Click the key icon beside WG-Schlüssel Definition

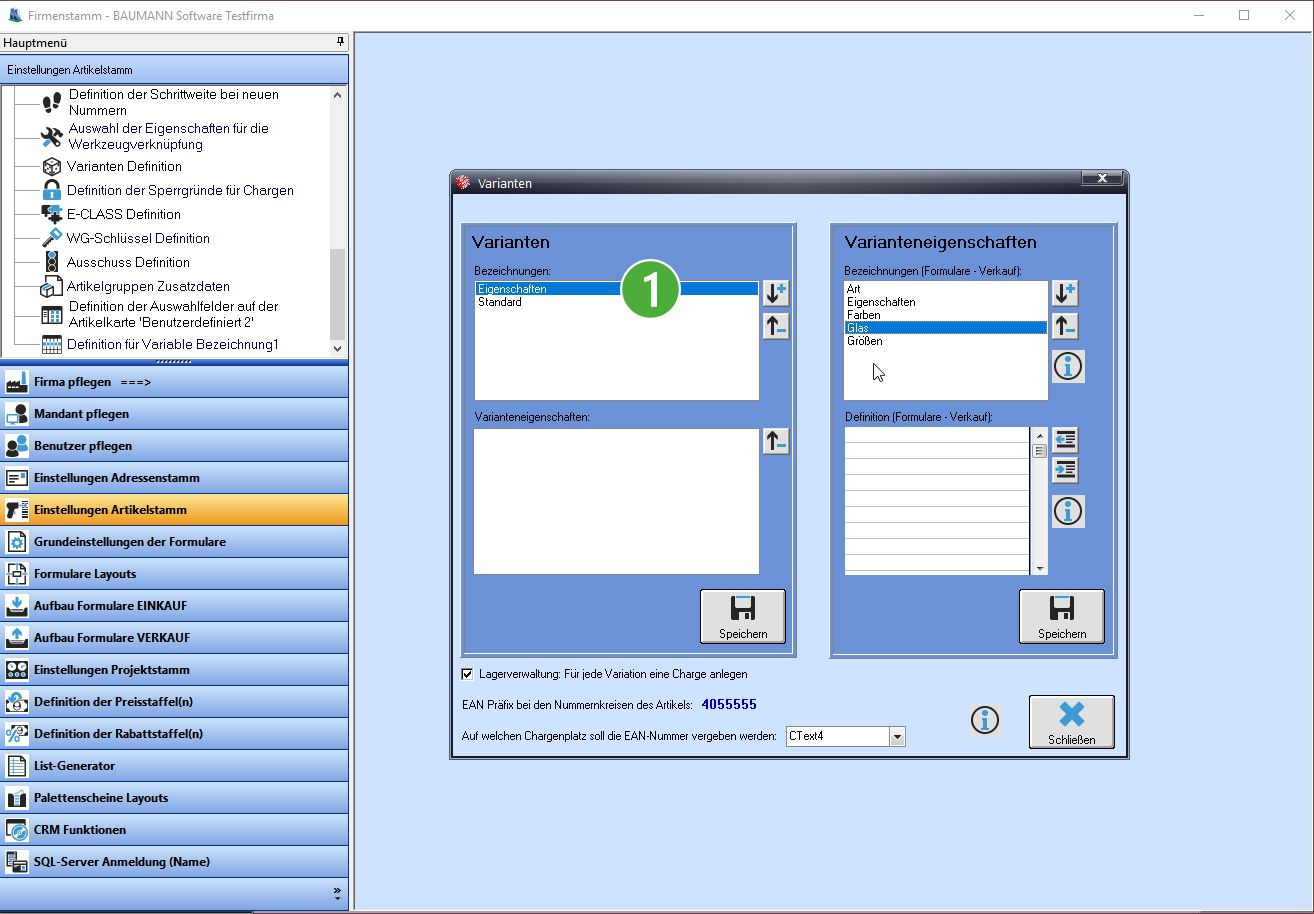click(x=52, y=238)
